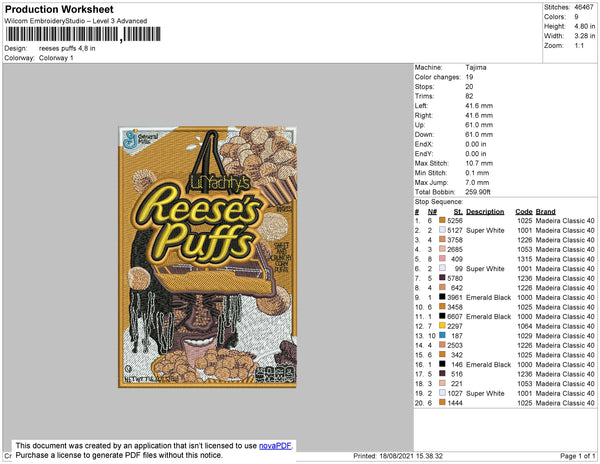Click the 'Brand' column header
This screenshot has height=464, width=600.
pyautogui.click(x=546, y=212)
